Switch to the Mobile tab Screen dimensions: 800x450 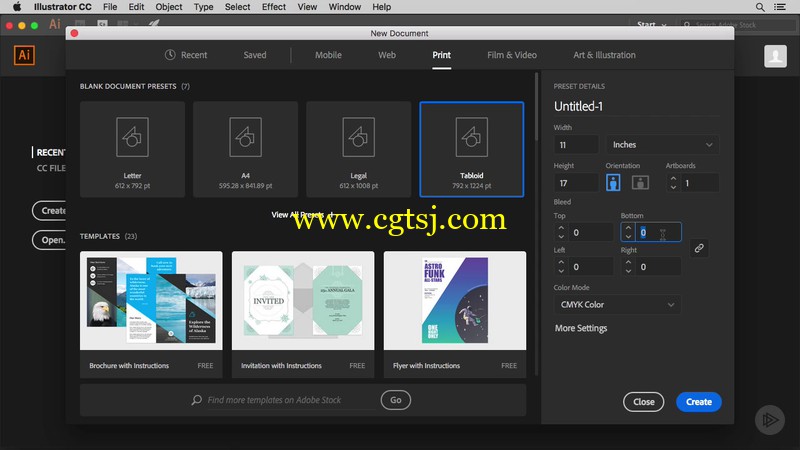coord(328,55)
